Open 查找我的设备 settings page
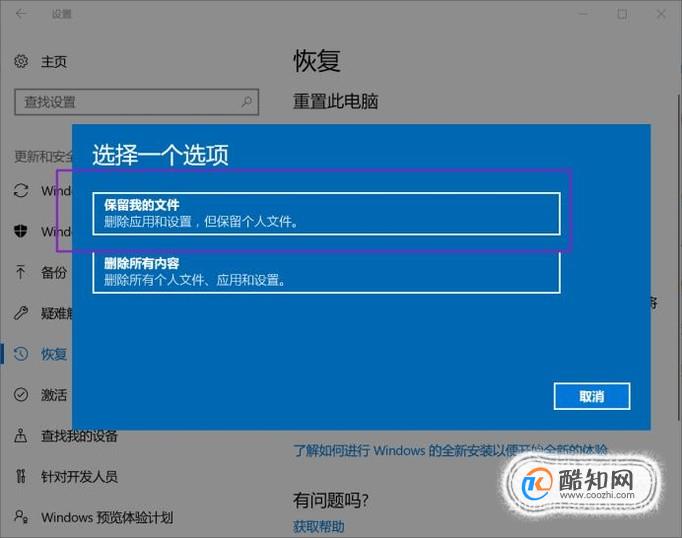The image size is (682, 538). (79, 436)
